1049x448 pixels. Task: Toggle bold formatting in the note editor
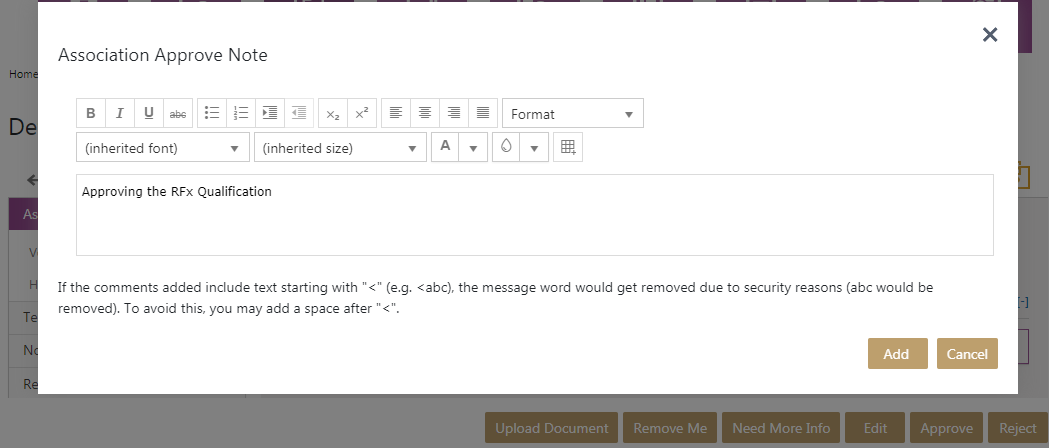click(91, 113)
